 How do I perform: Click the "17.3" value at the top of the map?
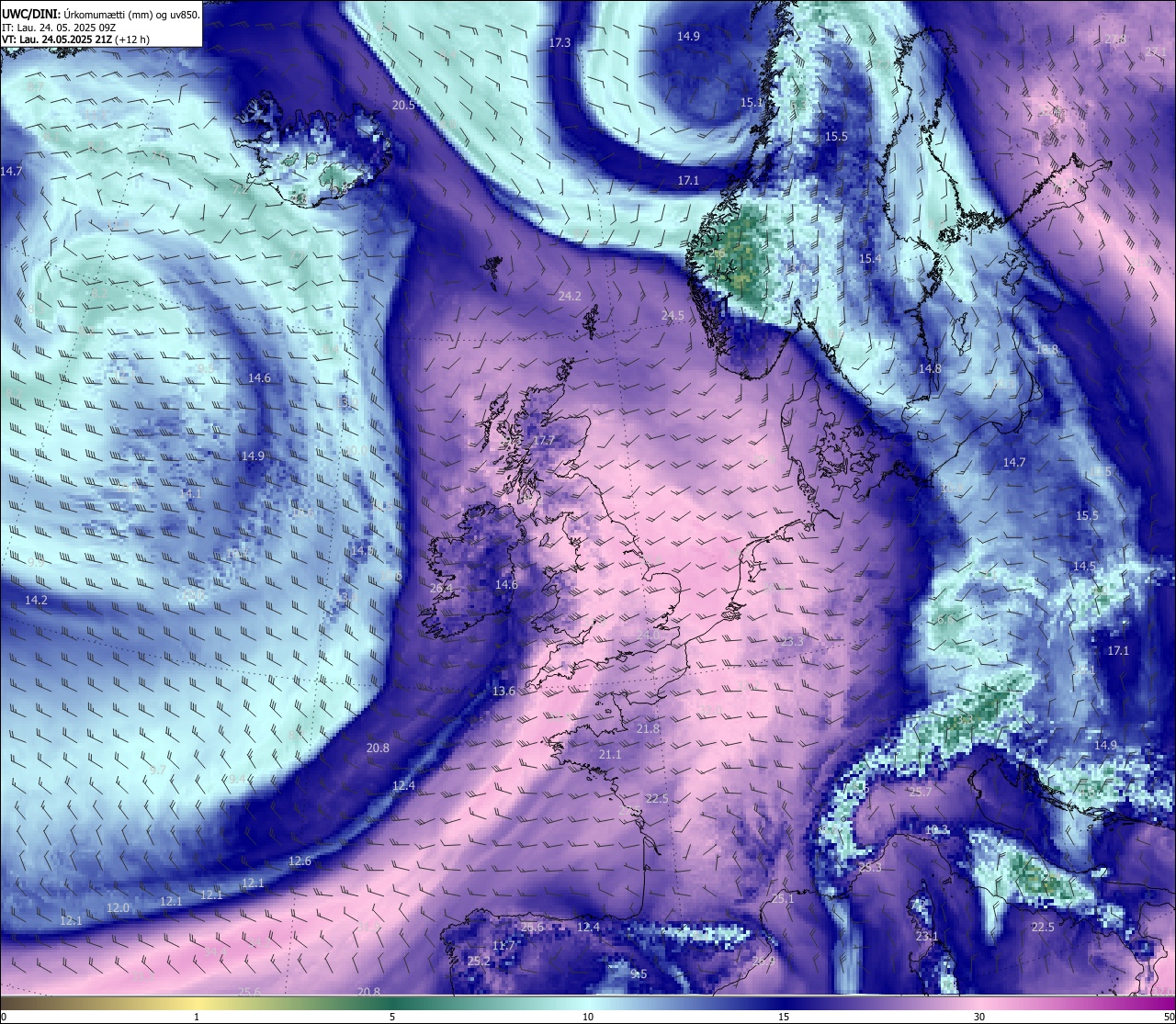click(x=560, y=43)
